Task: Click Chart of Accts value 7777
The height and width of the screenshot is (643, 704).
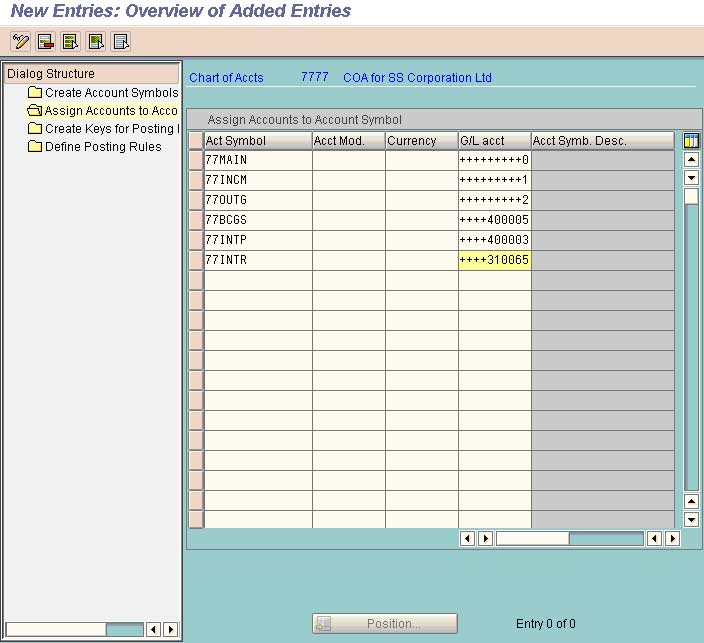Action: (x=314, y=77)
